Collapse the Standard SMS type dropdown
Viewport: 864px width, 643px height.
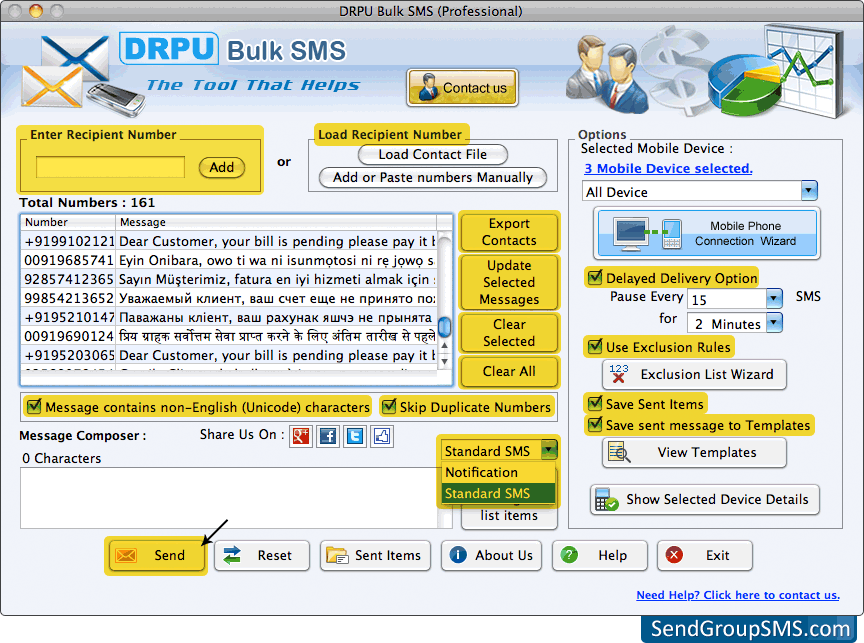point(549,450)
